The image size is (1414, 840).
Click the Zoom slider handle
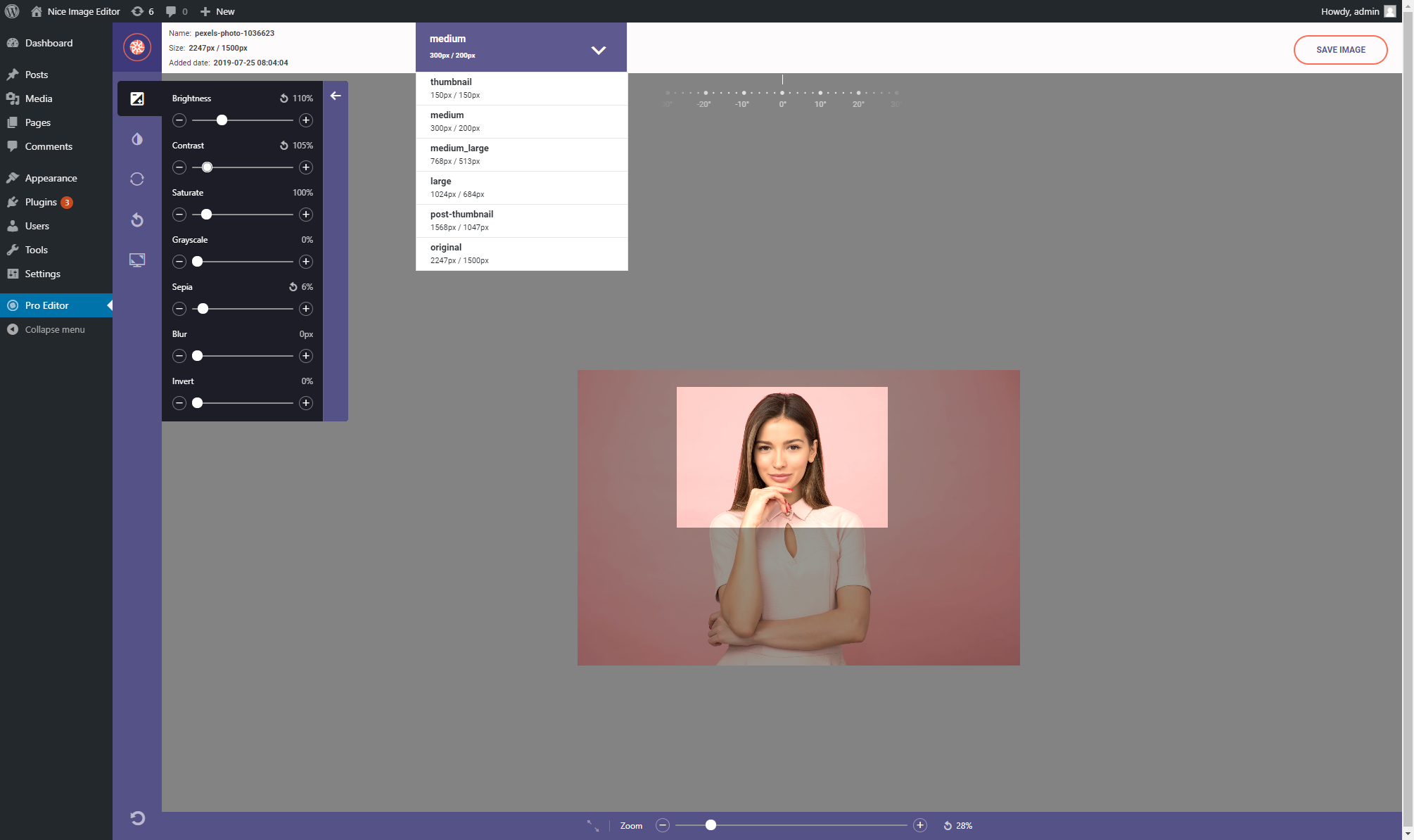pyautogui.click(x=711, y=825)
